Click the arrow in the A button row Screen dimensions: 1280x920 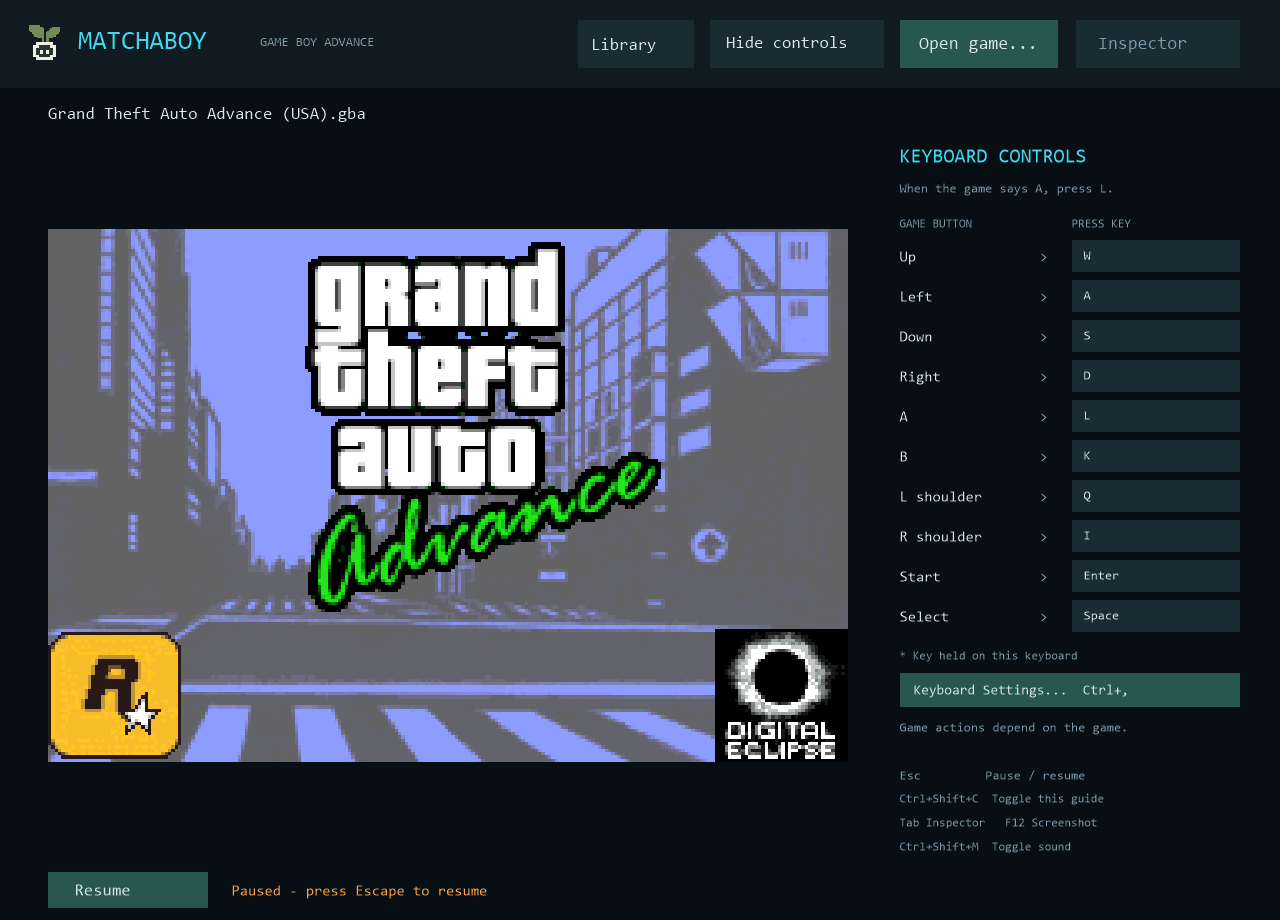[x=1044, y=417]
